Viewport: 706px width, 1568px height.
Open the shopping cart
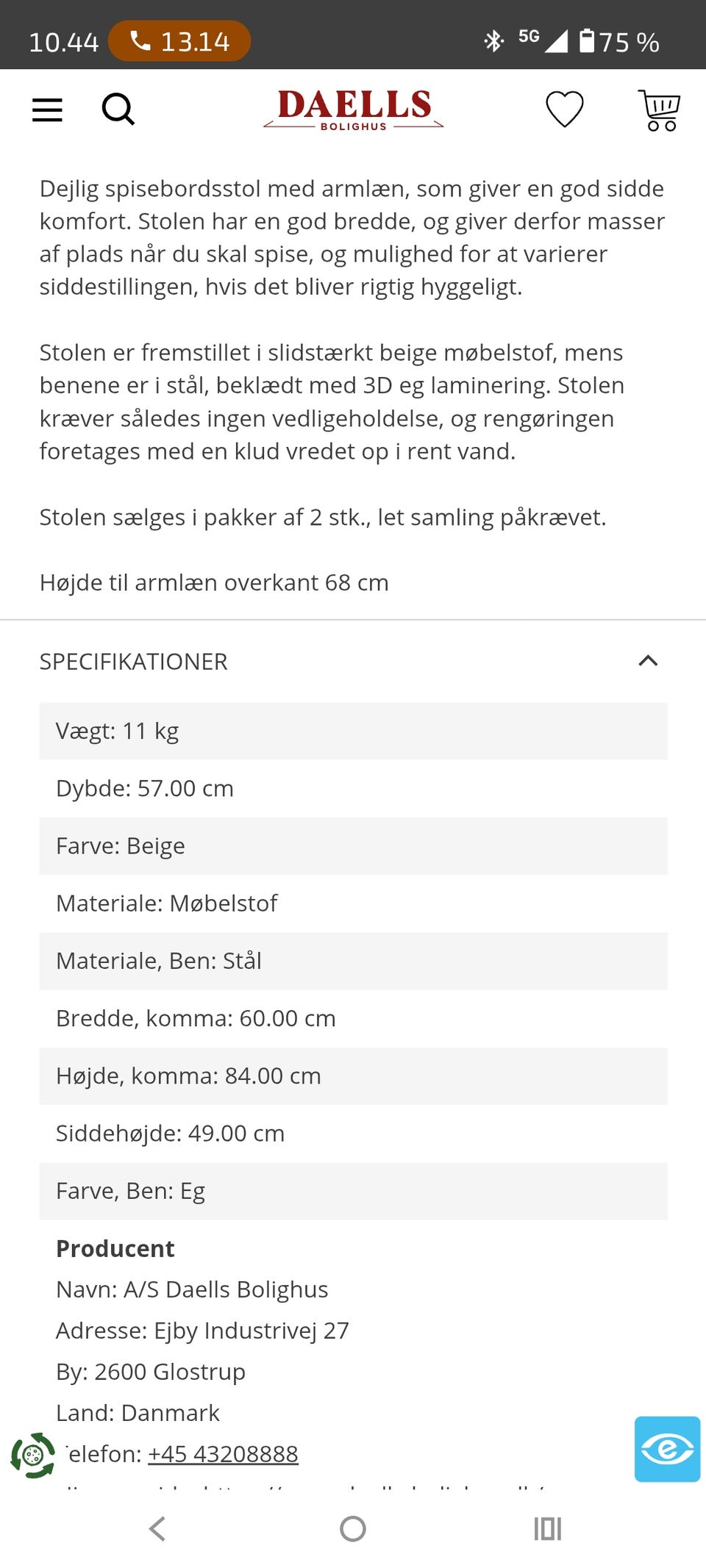tap(660, 110)
